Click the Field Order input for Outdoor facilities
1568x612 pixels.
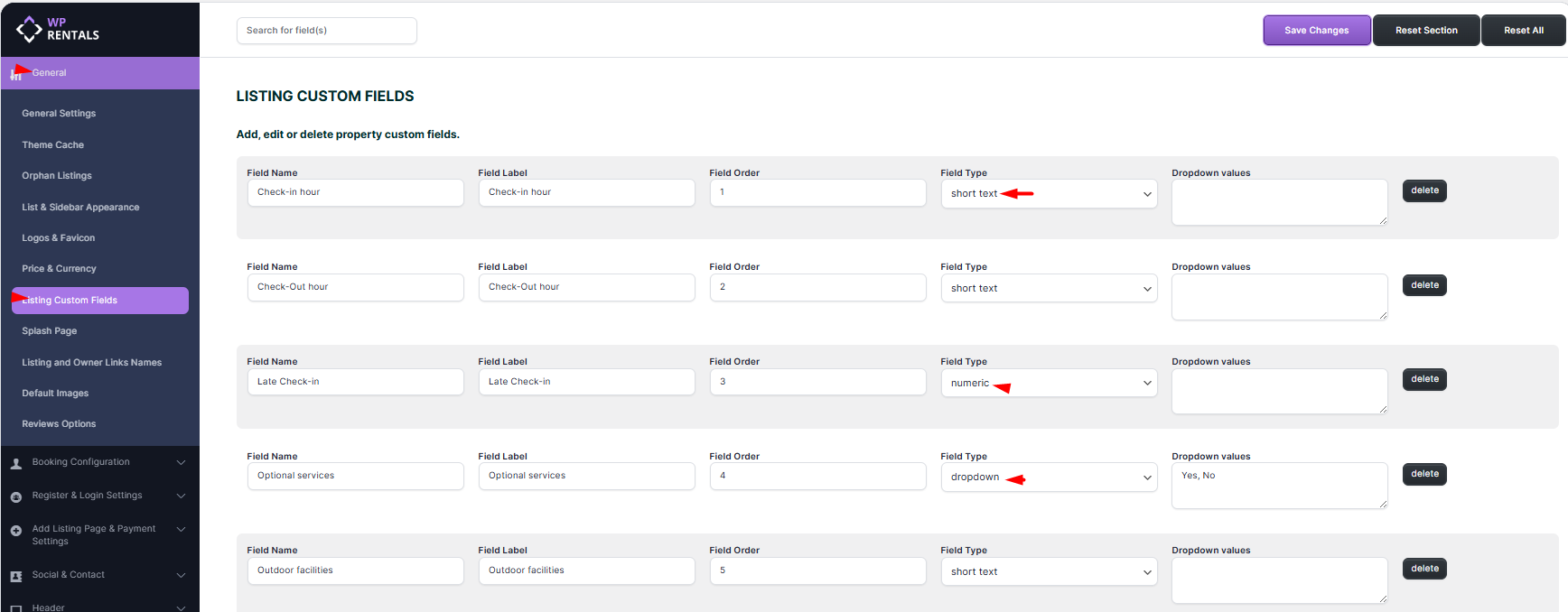[817, 570]
